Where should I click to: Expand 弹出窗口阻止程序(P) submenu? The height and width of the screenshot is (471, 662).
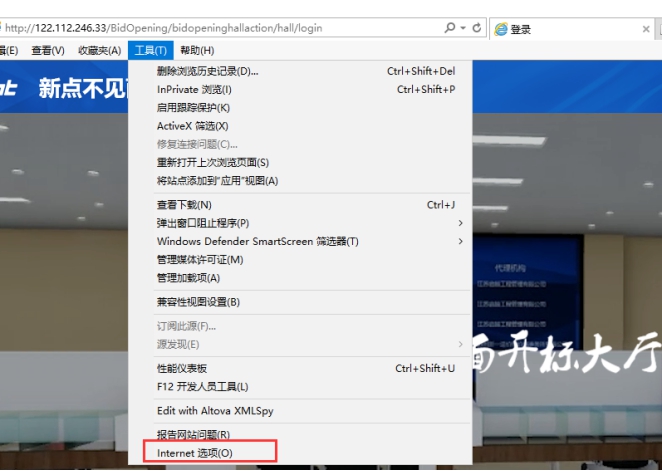pyautogui.click(x=203, y=223)
